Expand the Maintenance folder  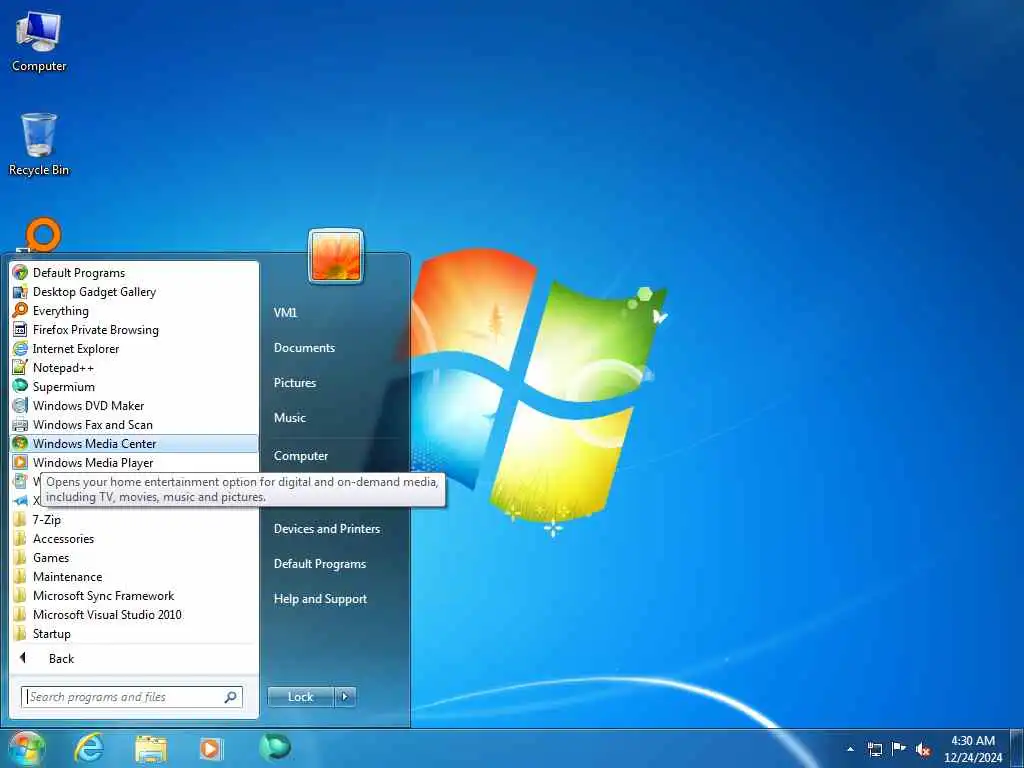coord(134,576)
